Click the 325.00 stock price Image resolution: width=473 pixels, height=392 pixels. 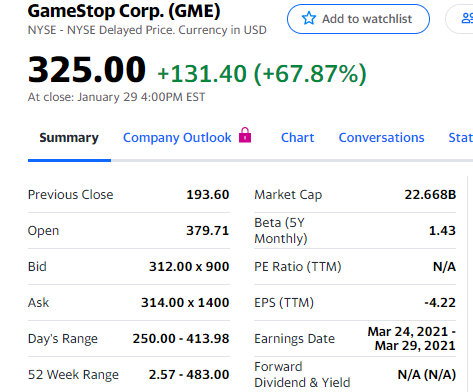point(87,69)
